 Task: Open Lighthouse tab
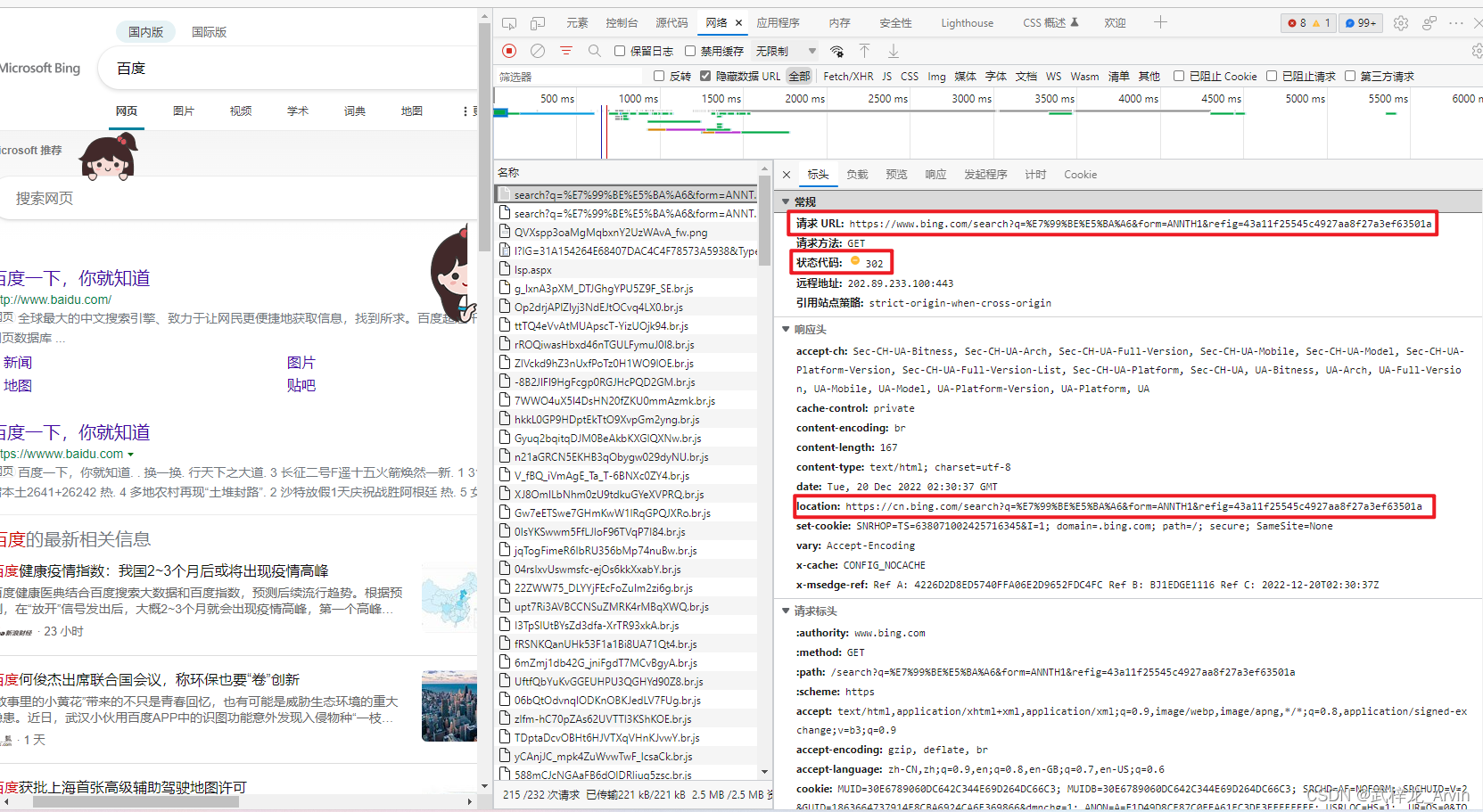coord(967,23)
